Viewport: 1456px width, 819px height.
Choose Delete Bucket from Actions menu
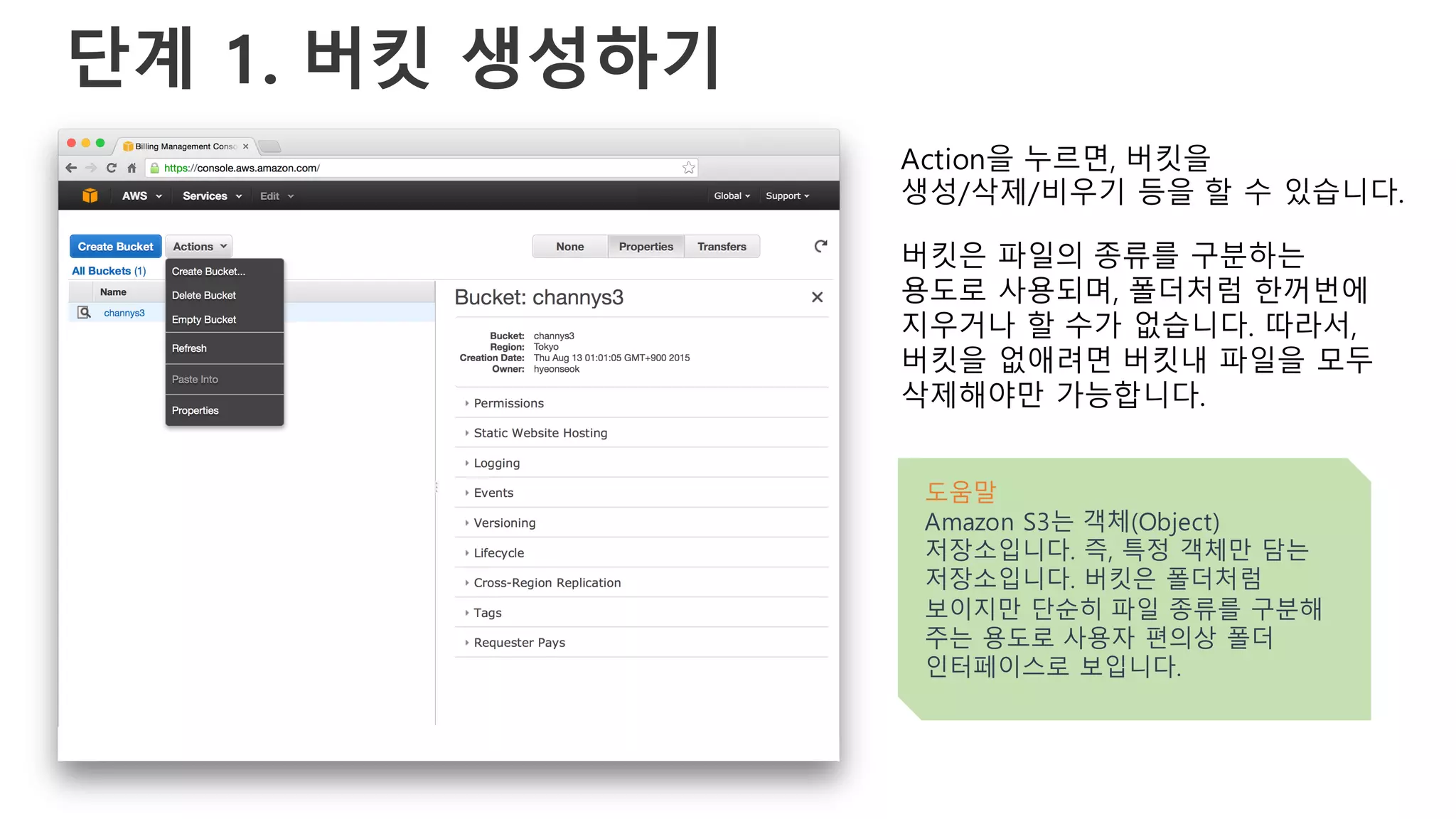pyautogui.click(x=204, y=295)
